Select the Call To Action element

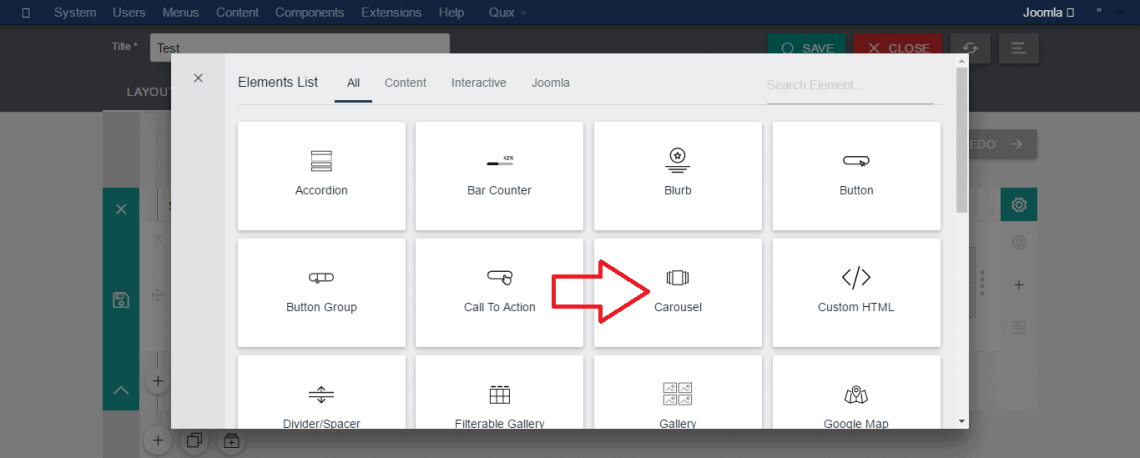coord(499,292)
